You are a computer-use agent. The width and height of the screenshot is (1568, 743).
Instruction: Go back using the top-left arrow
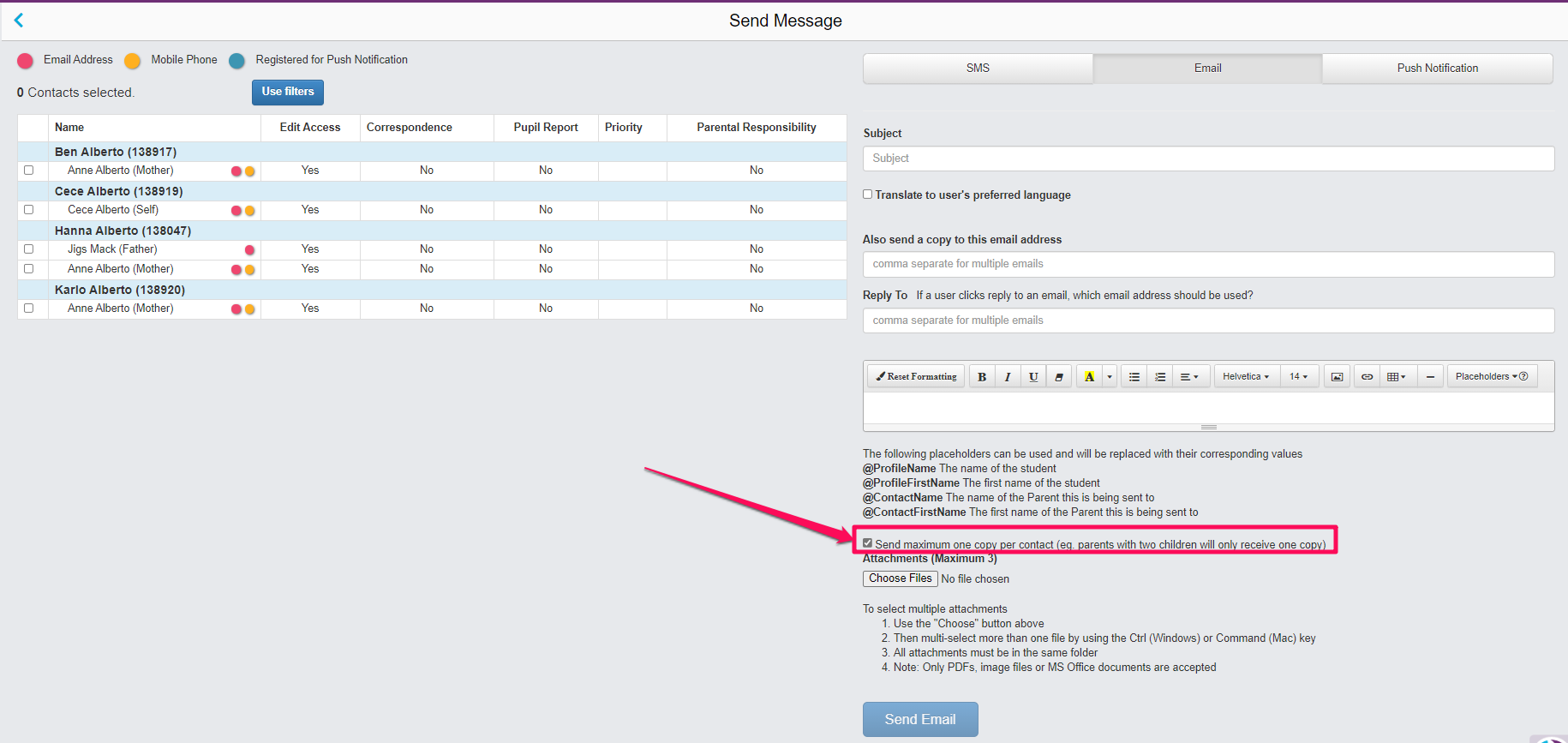19,21
